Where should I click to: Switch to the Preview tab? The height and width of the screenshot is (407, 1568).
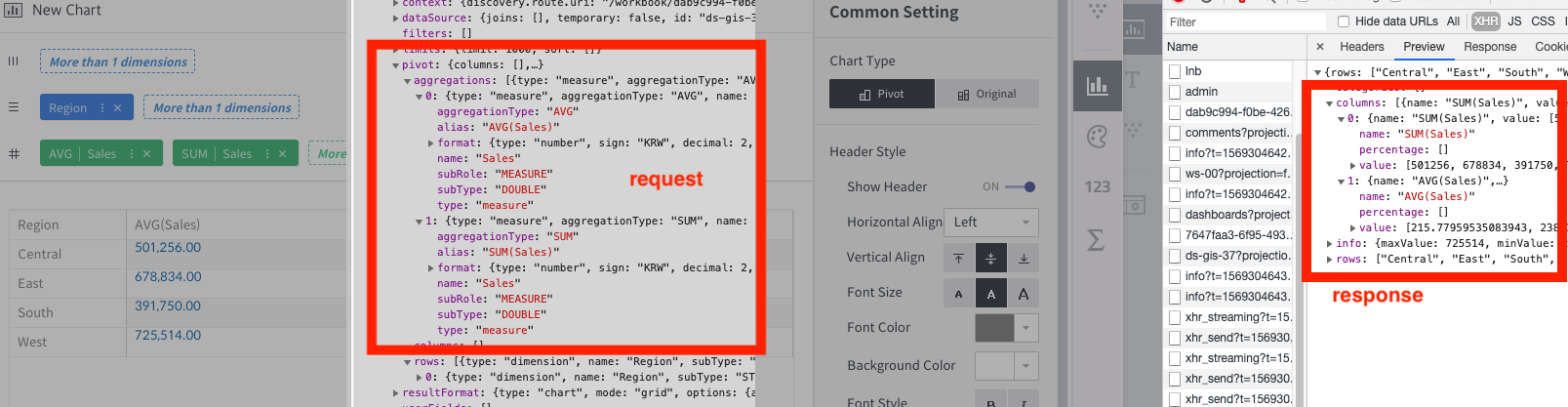tap(1424, 47)
